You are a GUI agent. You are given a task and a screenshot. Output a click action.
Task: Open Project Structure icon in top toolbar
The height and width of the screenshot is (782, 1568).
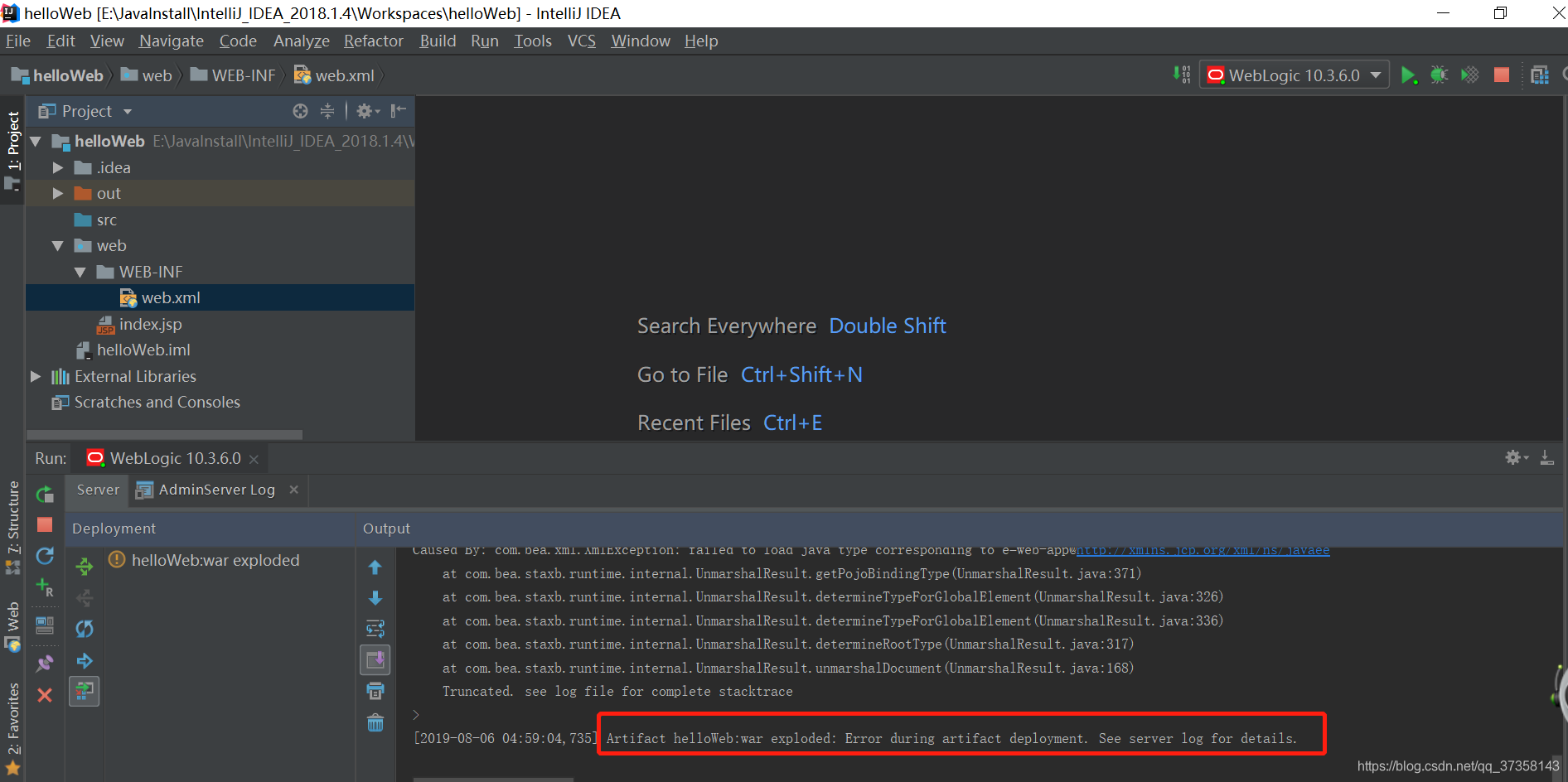pos(1539,75)
